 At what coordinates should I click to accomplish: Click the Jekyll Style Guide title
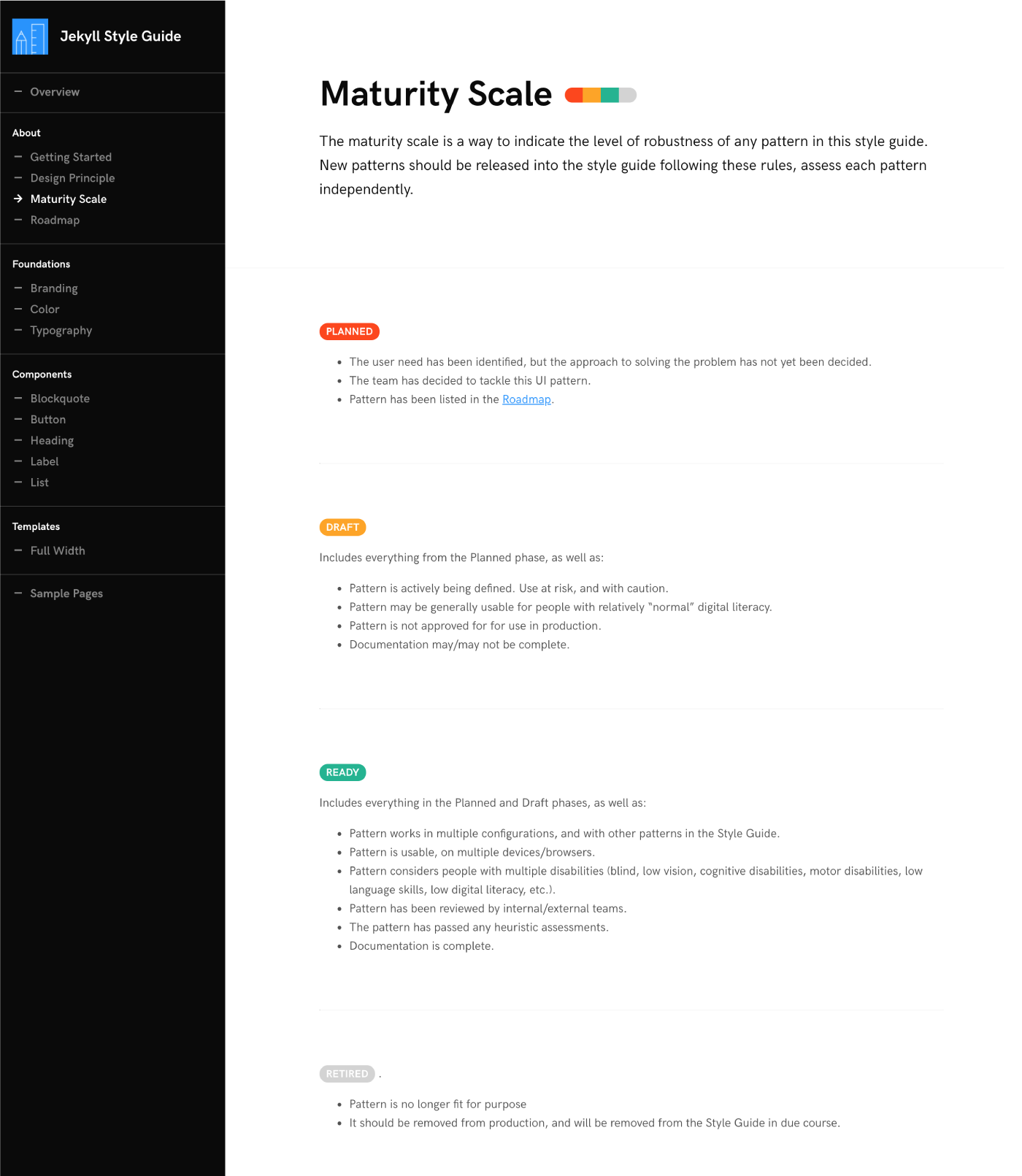coord(120,36)
